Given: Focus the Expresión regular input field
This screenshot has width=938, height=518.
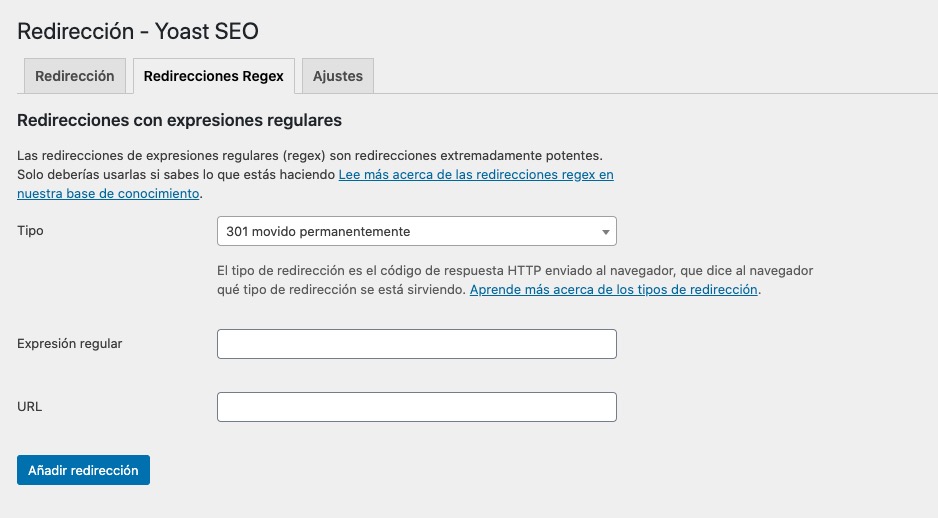Looking at the screenshot, I should [x=416, y=344].
